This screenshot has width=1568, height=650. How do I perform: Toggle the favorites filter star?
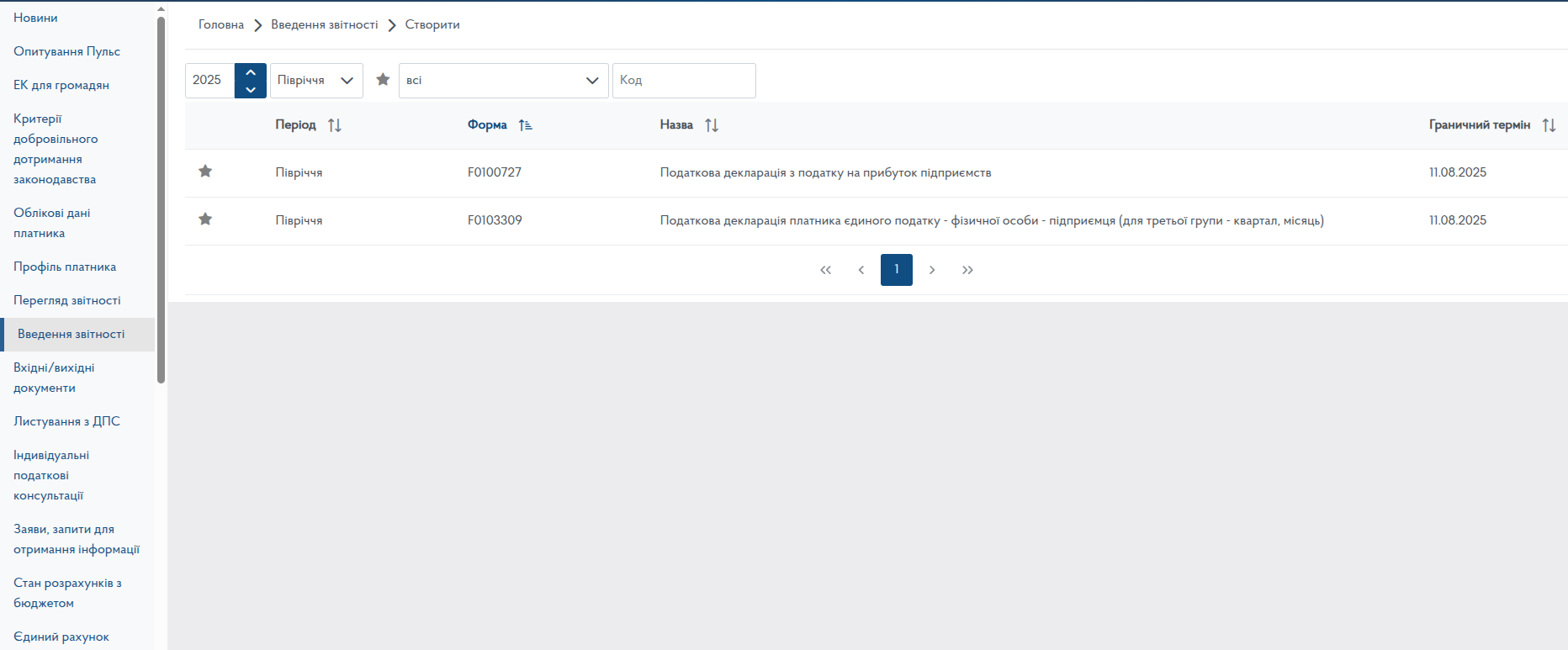click(x=383, y=80)
